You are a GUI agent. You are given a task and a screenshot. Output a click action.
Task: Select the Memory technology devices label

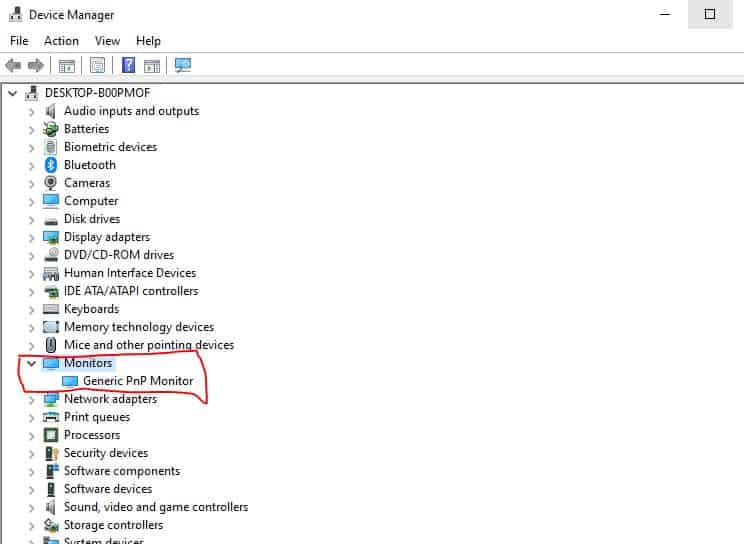click(139, 327)
